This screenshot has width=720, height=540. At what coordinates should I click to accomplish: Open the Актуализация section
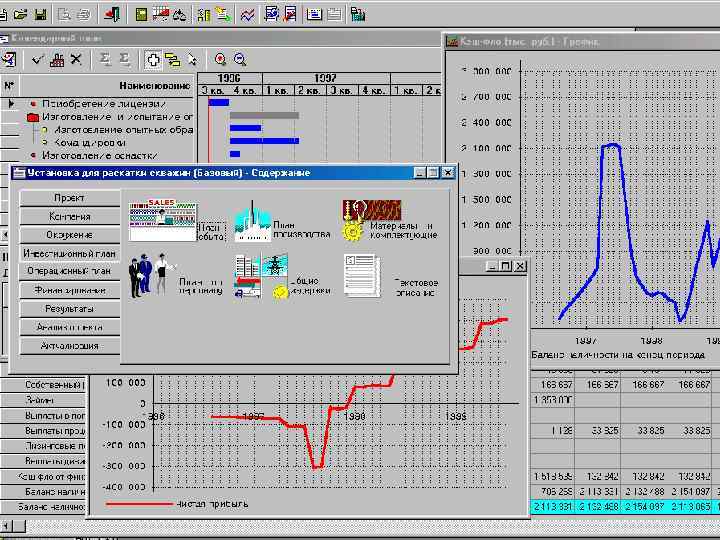coord(70,346)
